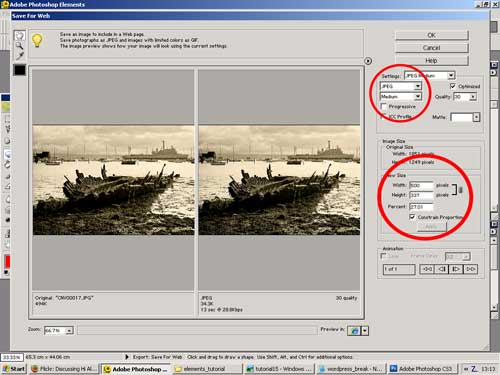This screenshot has height=375, width=500.
Task: Switch to Adobe Photoshop CS3 taskbar item
Action: (x=423, y=369)
